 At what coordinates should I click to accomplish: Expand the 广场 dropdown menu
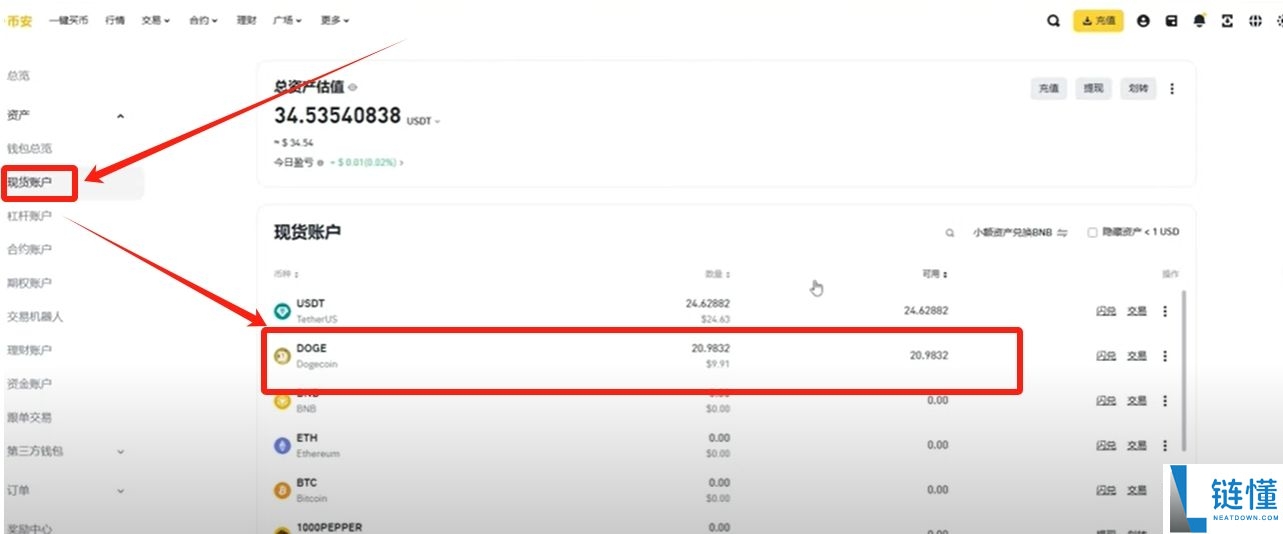287,20
